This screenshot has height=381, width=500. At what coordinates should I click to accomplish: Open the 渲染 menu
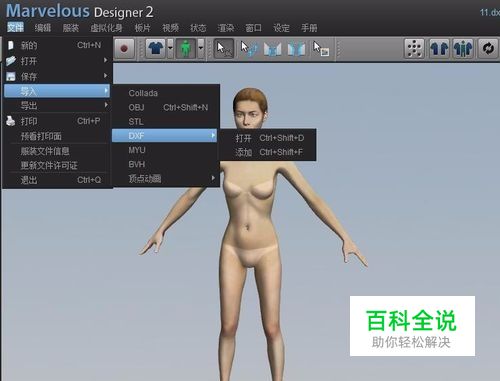[226, 28]
